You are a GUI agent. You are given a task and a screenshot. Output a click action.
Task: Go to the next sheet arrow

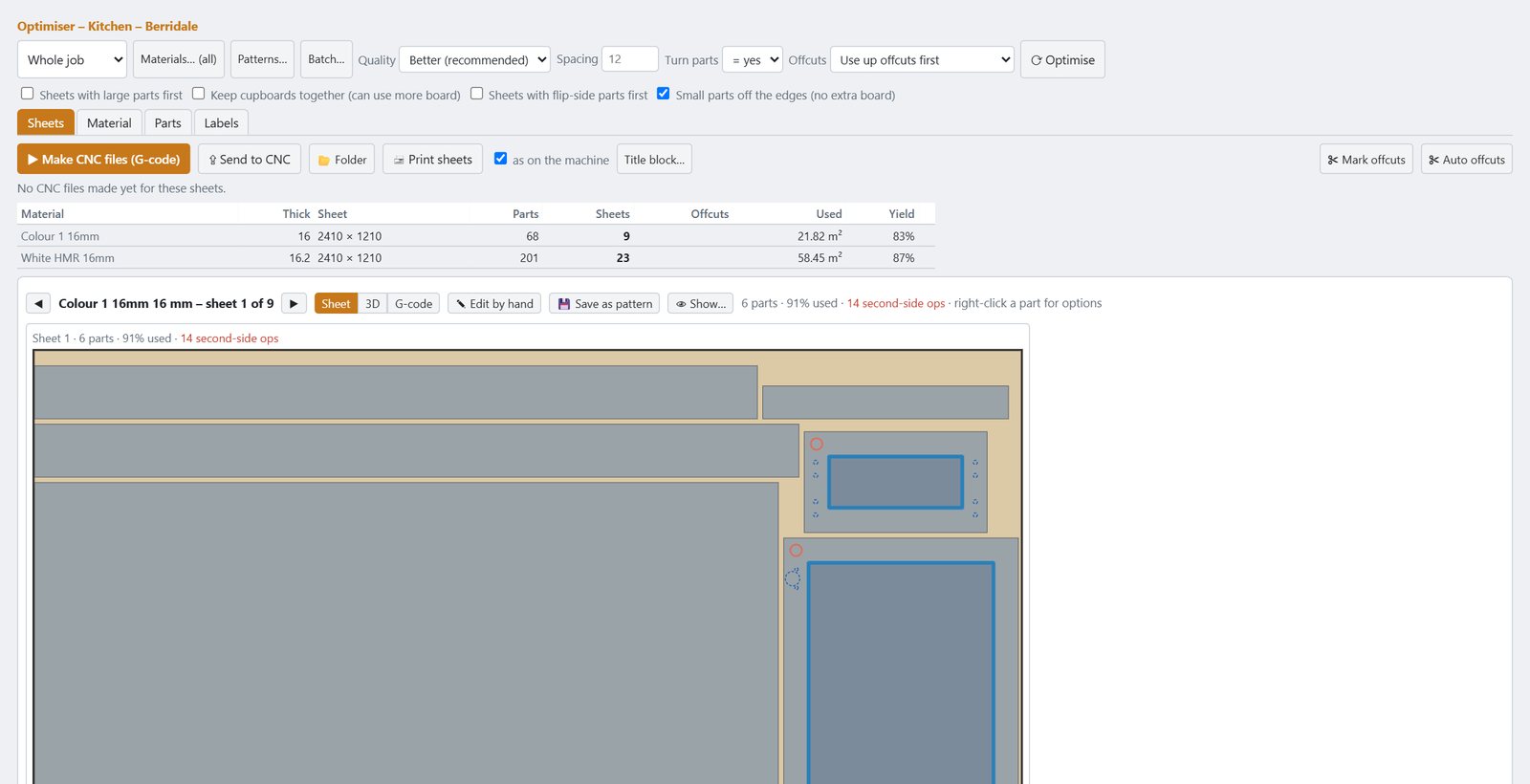click(294, 303)
